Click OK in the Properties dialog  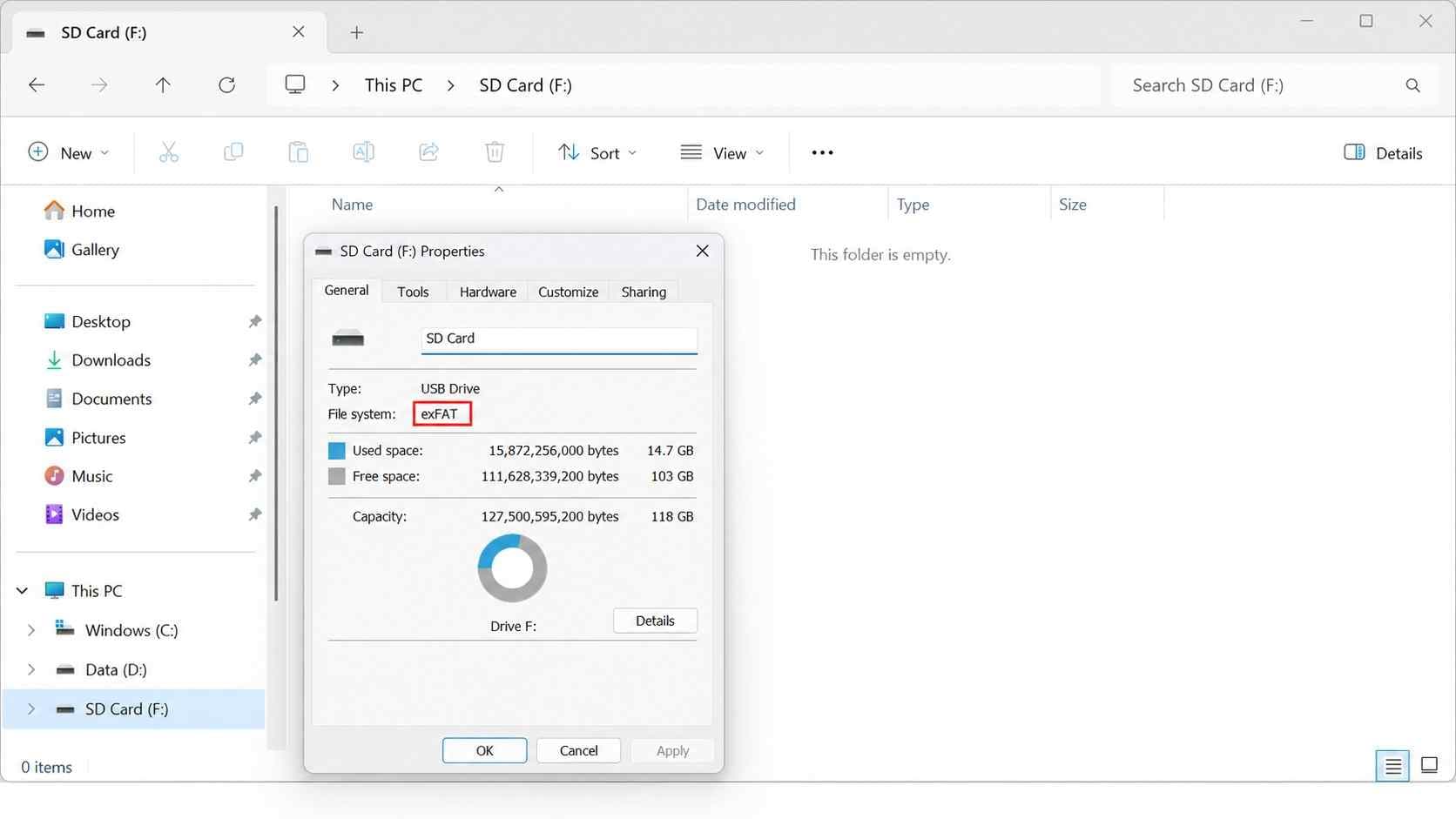(x=484, y=750)
